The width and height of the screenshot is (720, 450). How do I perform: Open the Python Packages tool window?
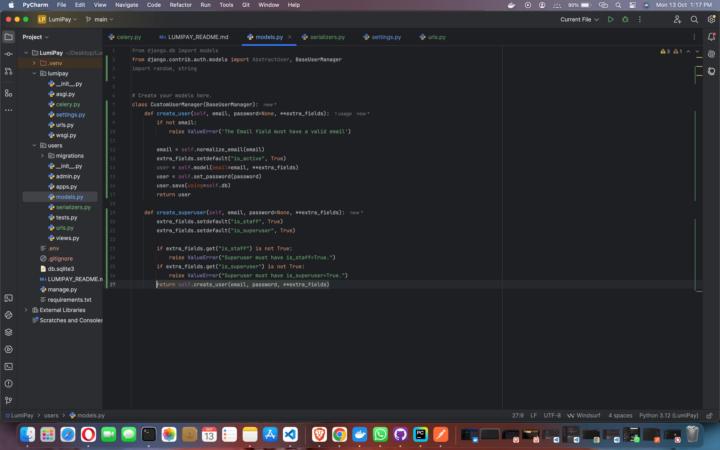point(9,332)
